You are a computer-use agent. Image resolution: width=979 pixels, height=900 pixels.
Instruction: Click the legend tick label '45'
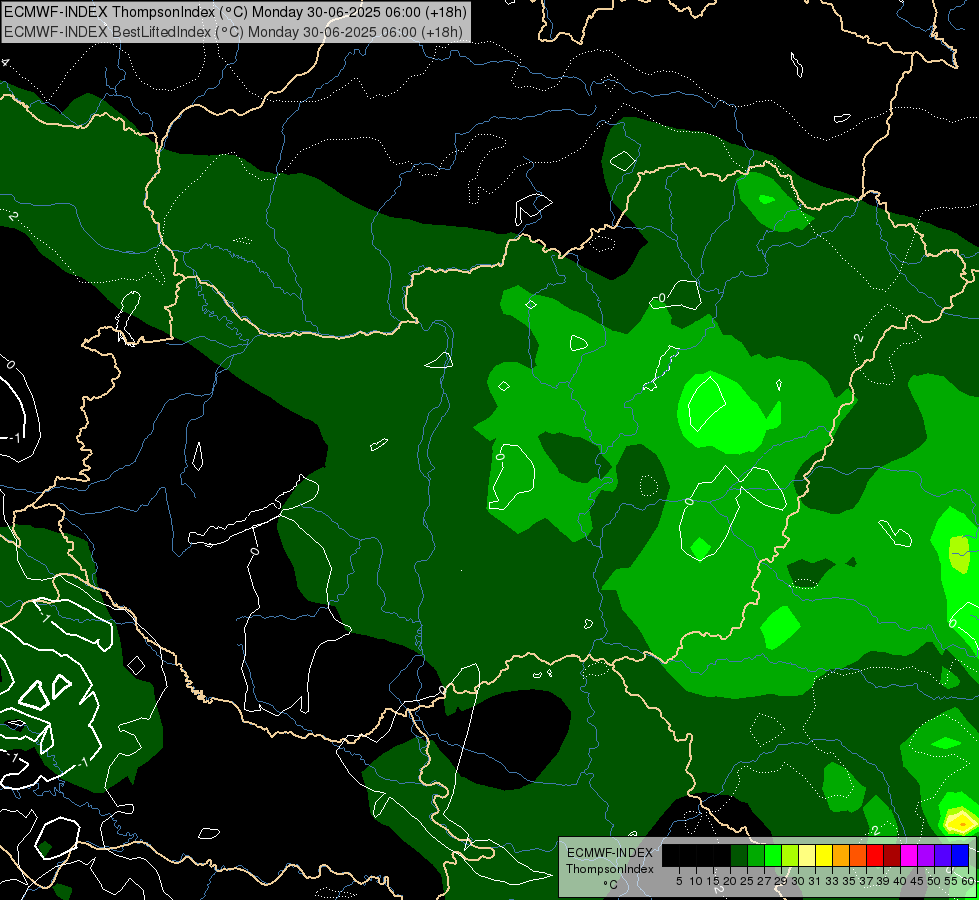point(917,881)
